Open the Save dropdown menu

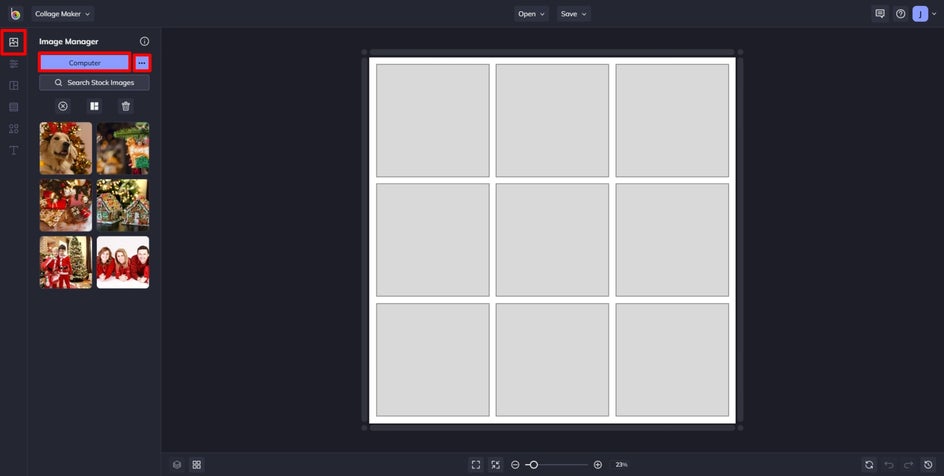point(573,14)
